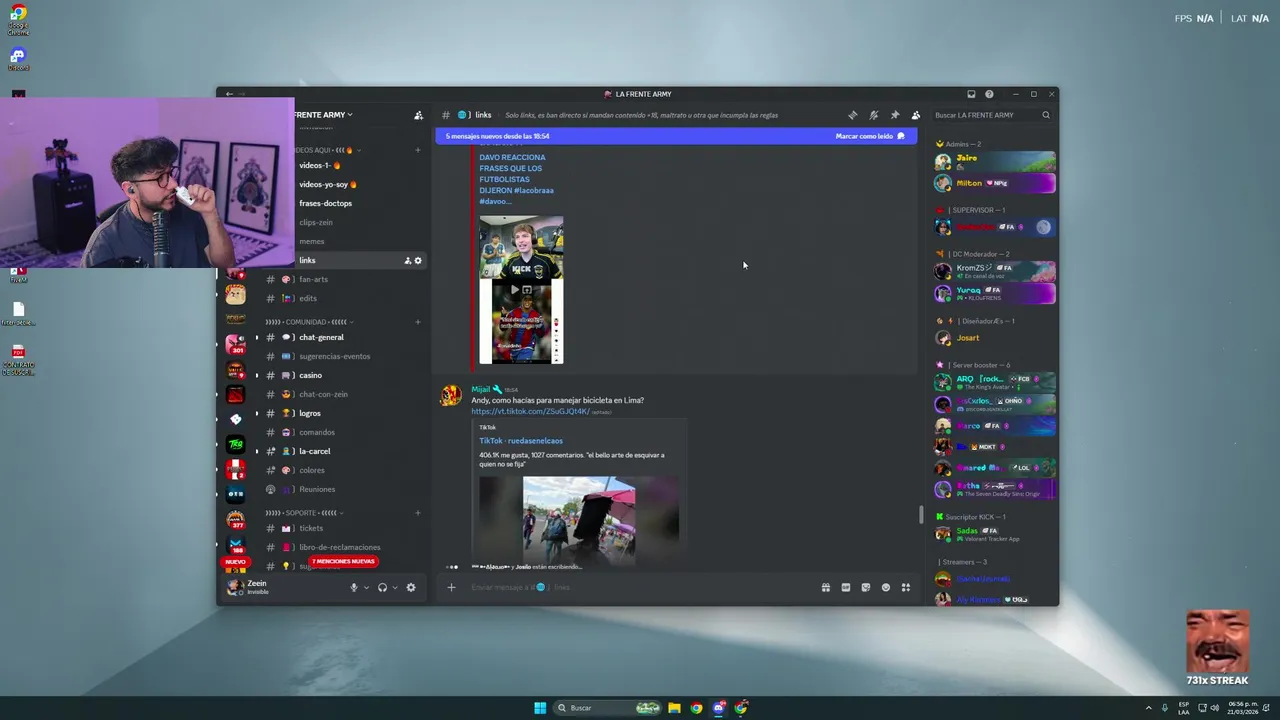Open Mijail's avatar in the chat

tap(452, 396)
